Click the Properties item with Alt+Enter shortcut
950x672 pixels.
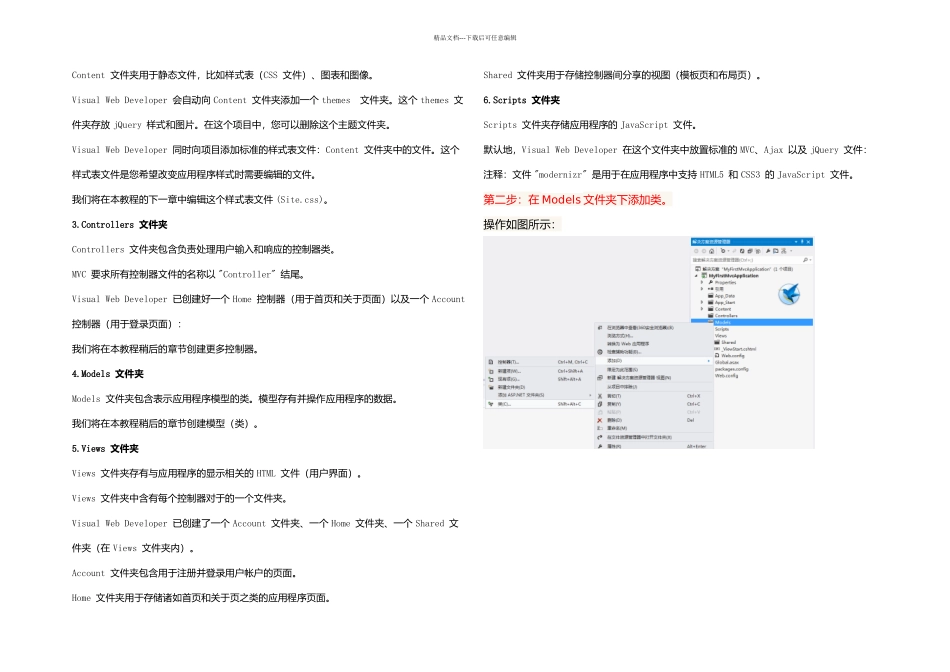pos(654,446)
